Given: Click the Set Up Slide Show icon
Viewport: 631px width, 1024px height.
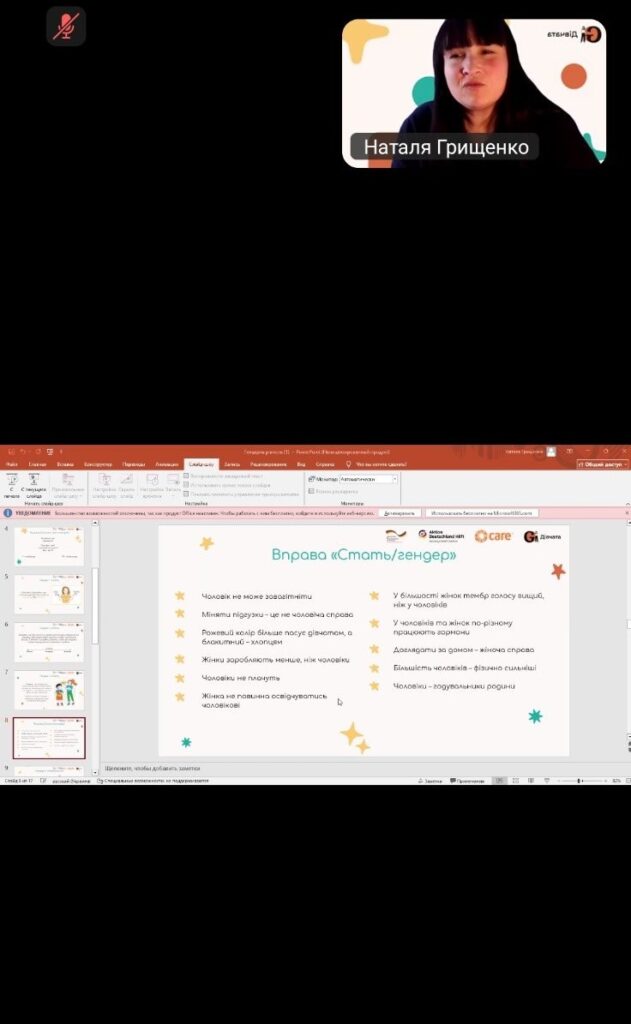Looking at the screenshot, I should [105, 482].
